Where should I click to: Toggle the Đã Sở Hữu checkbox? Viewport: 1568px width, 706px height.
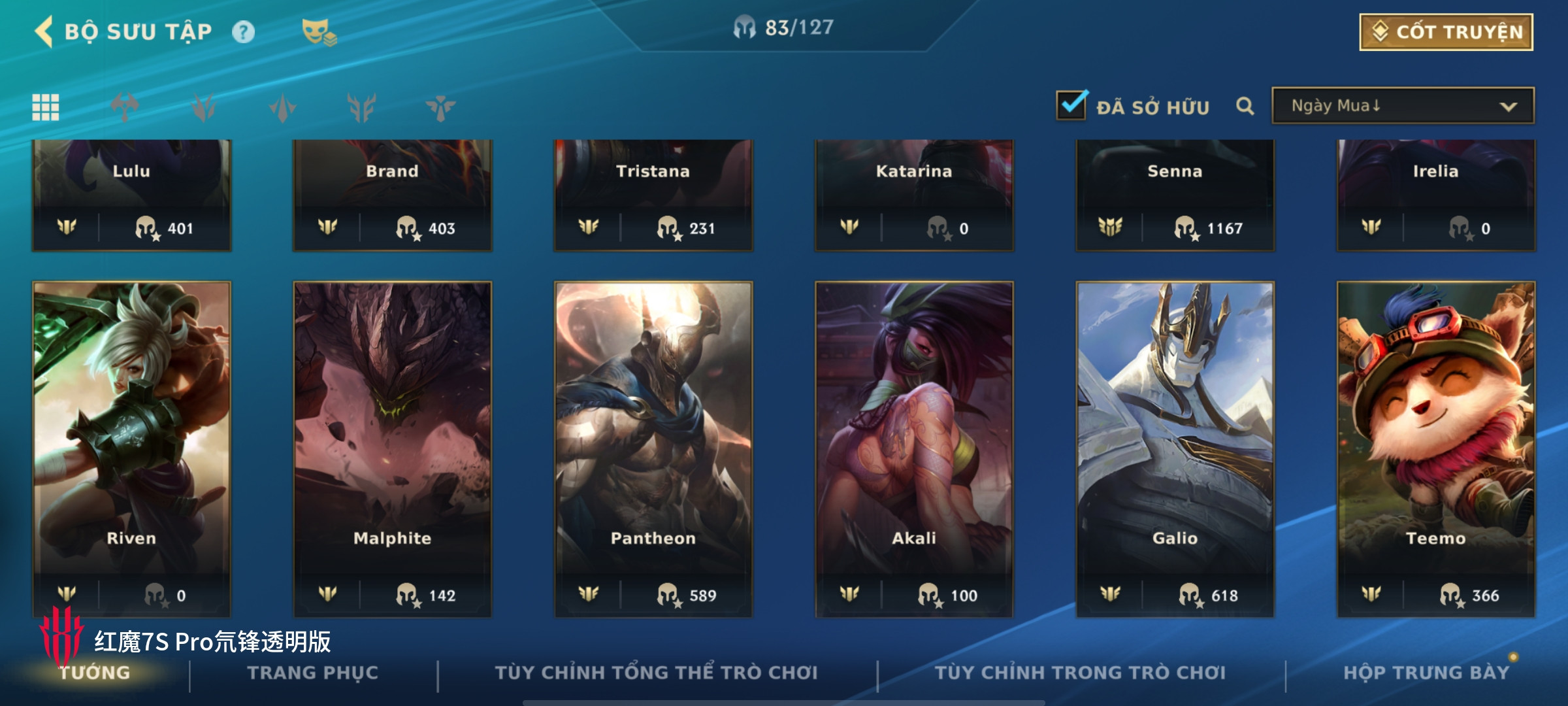click(x=1071, y=105)
